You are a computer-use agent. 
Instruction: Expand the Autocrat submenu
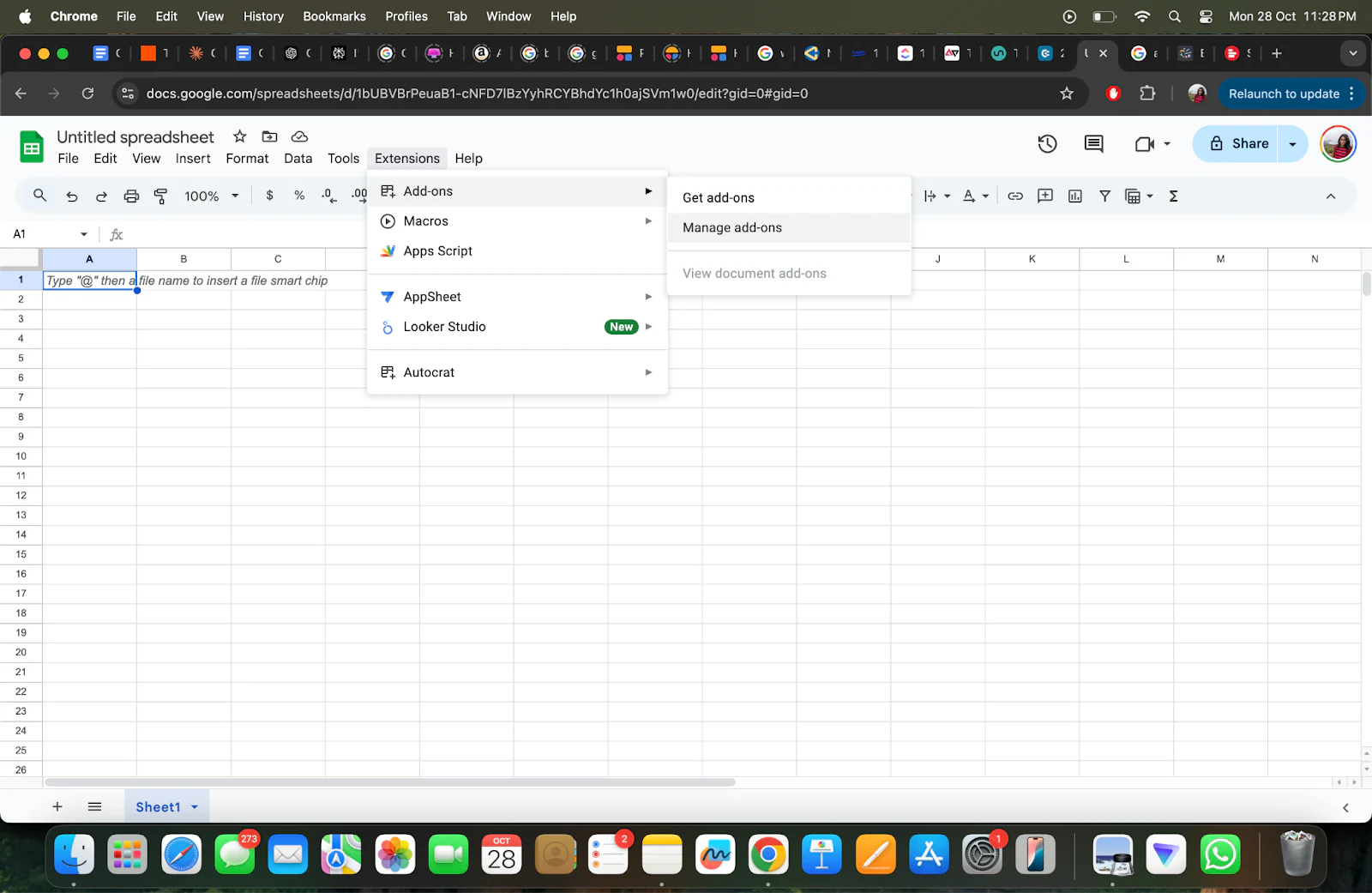click(517, 372)
